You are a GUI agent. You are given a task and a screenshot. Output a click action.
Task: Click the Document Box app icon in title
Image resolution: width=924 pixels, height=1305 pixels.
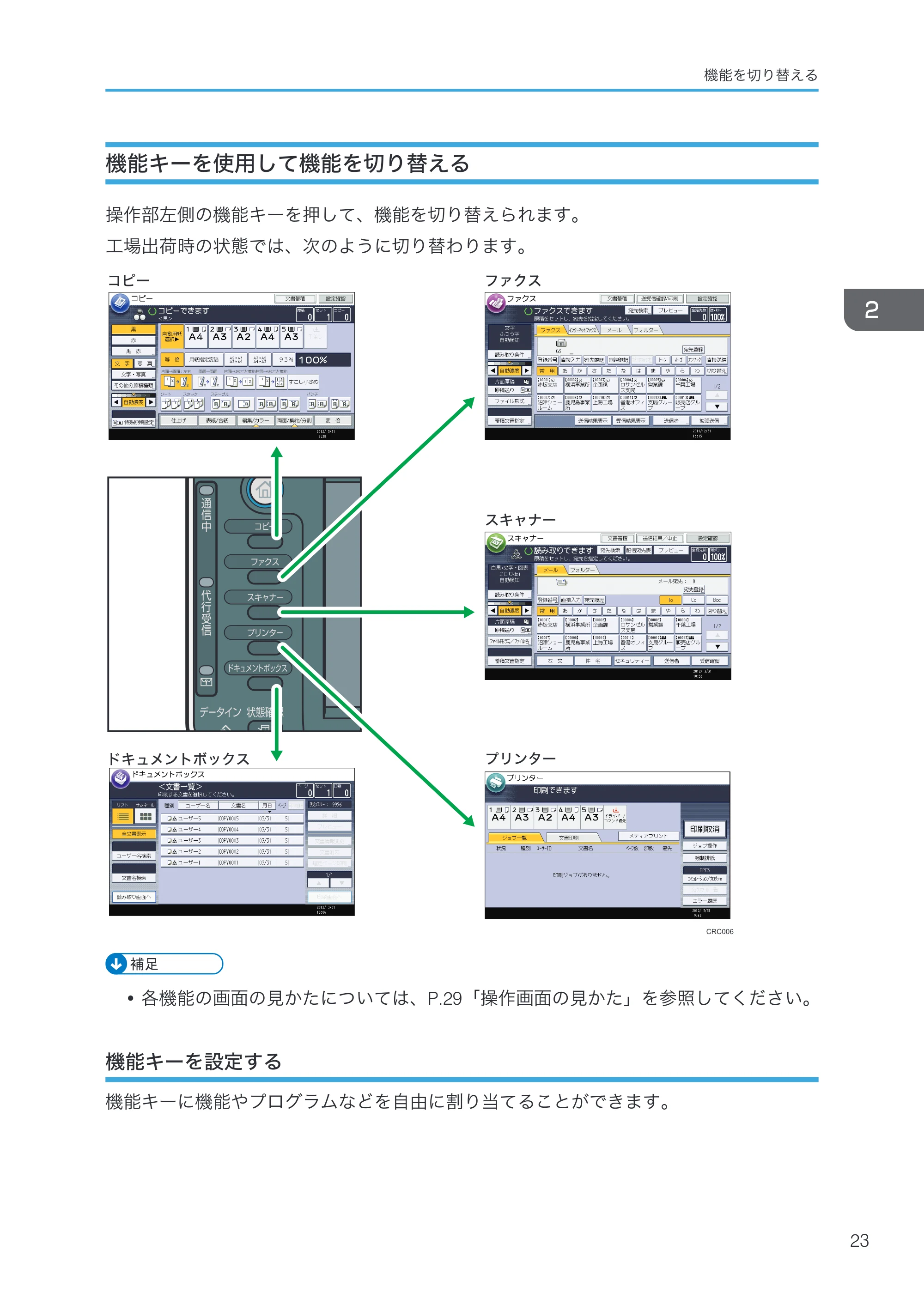point(121,778)
